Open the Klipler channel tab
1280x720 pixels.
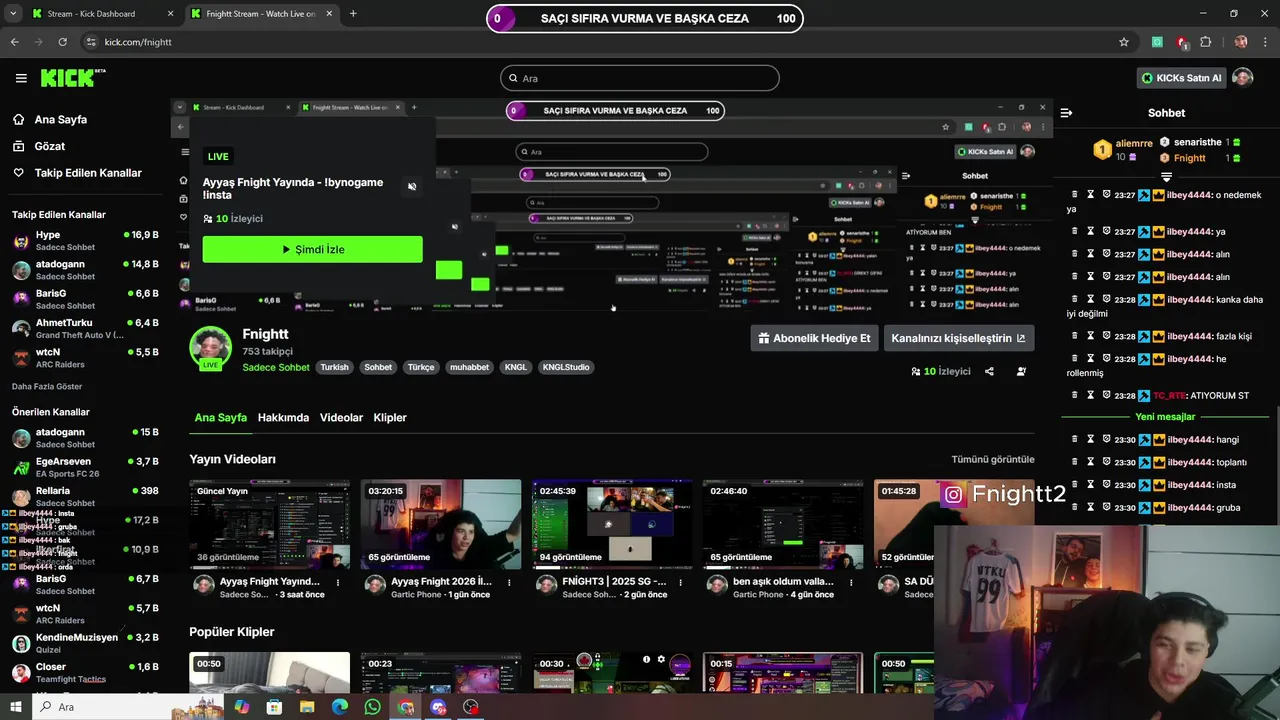(x=390, y=417)
